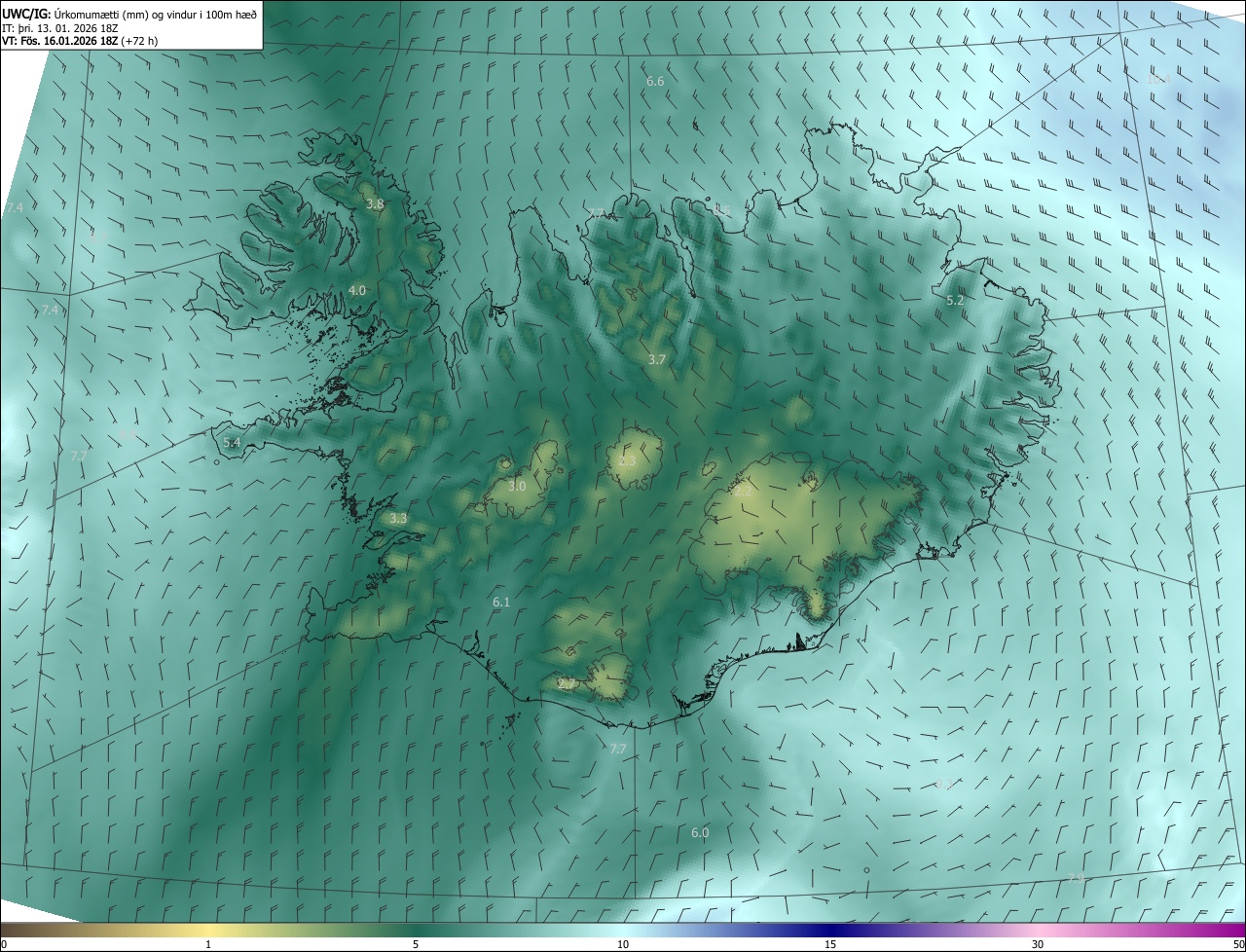The width and height of the screenshot is (1246, 952).
Task: Click the 2.2 value label on Vatnajökull
Action: coord(743,492)
